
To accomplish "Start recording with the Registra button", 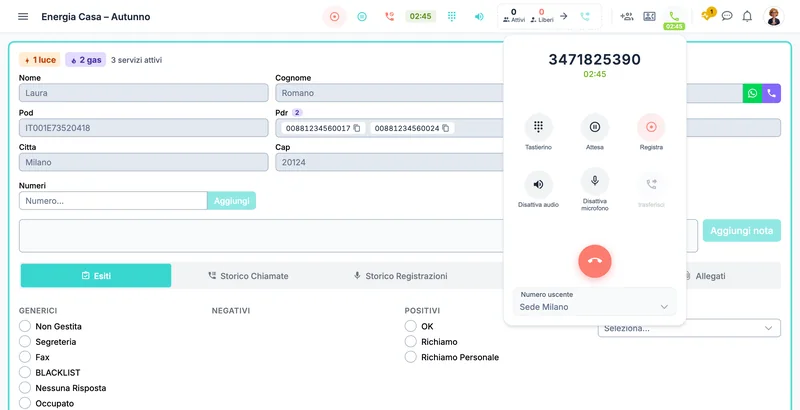I will pyautogui.click(x=651, y=127).
